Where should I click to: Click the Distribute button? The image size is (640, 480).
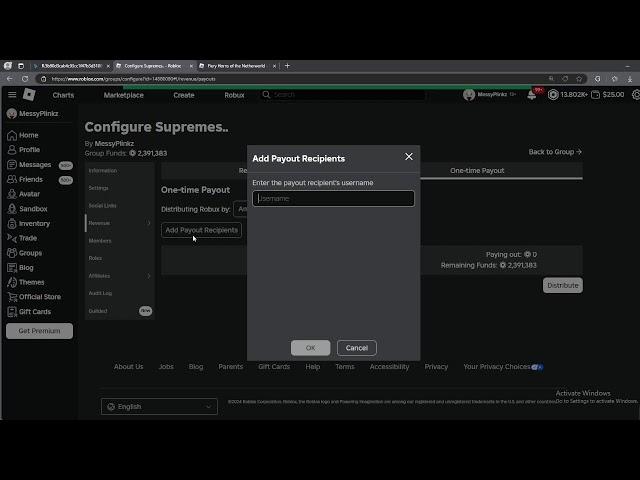563,285
